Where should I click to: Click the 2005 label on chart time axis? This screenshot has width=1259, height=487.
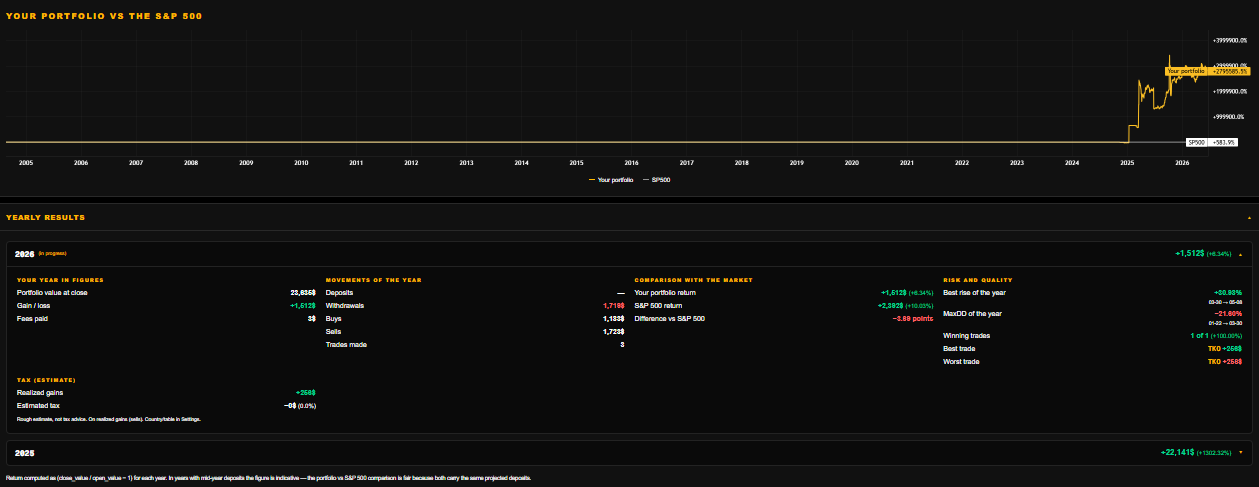(x=26, y=162)
